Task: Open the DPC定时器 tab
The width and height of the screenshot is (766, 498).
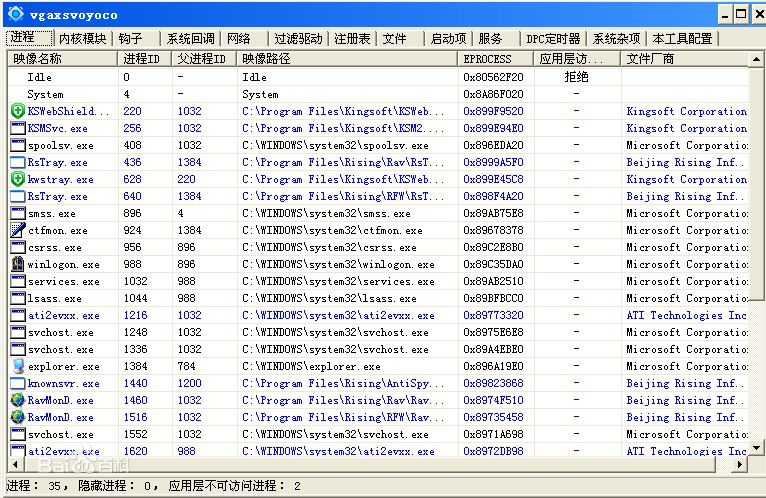Action: pyautogui.click(x=553, y=39)
